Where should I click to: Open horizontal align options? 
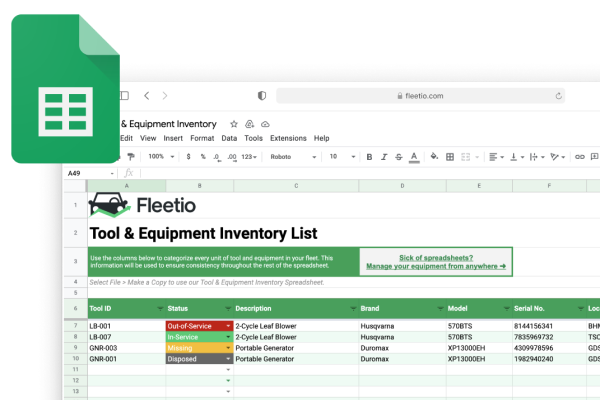(x=496, y=157)
